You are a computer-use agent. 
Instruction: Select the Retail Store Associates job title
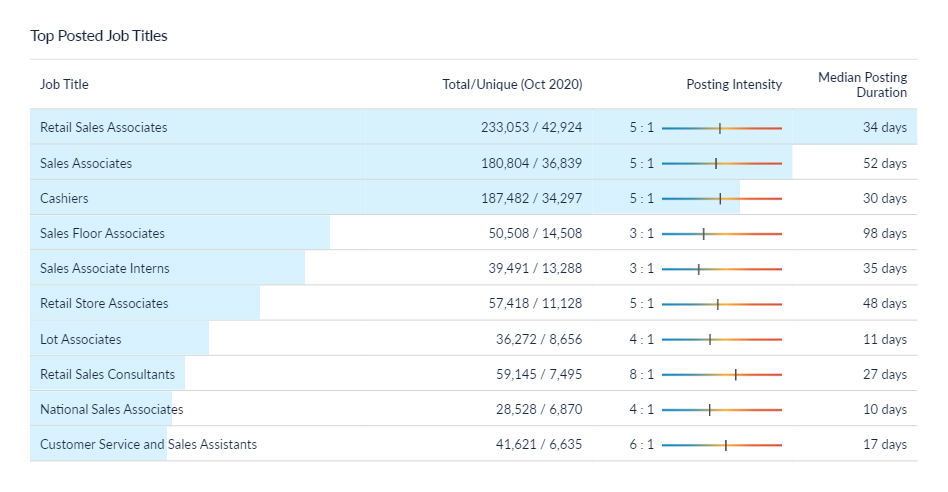point(104,303)
